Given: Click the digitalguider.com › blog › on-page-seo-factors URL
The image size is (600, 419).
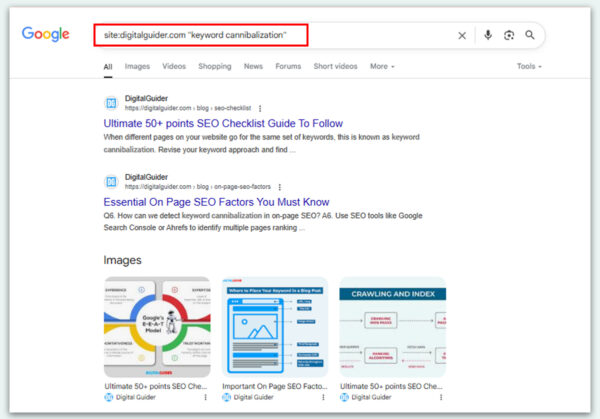Looking at the screenshot, I should point(197,187).
